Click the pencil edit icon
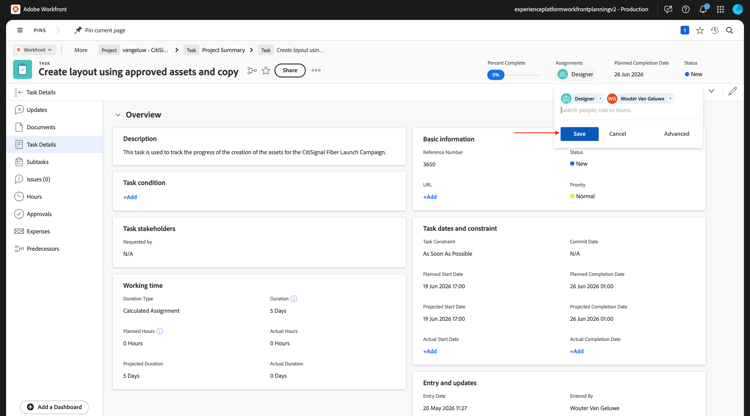The image size is (750, 416). point(732,91)
